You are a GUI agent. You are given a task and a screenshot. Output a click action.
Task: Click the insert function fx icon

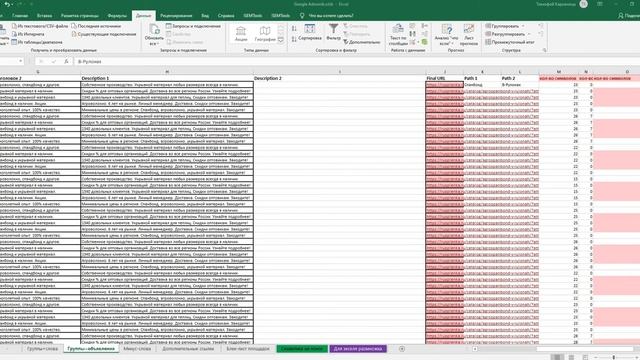coord(66,61)
